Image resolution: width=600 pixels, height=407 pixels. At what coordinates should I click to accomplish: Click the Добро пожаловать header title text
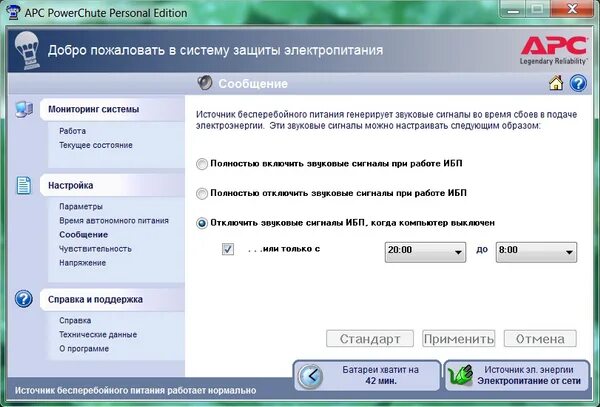215,50
